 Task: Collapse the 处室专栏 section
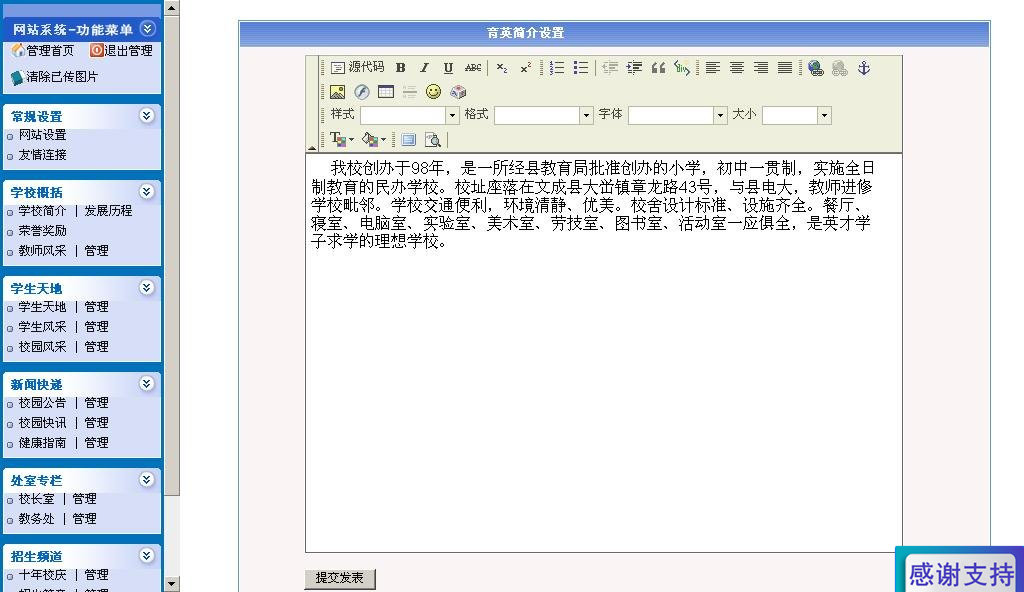point(147,480)
